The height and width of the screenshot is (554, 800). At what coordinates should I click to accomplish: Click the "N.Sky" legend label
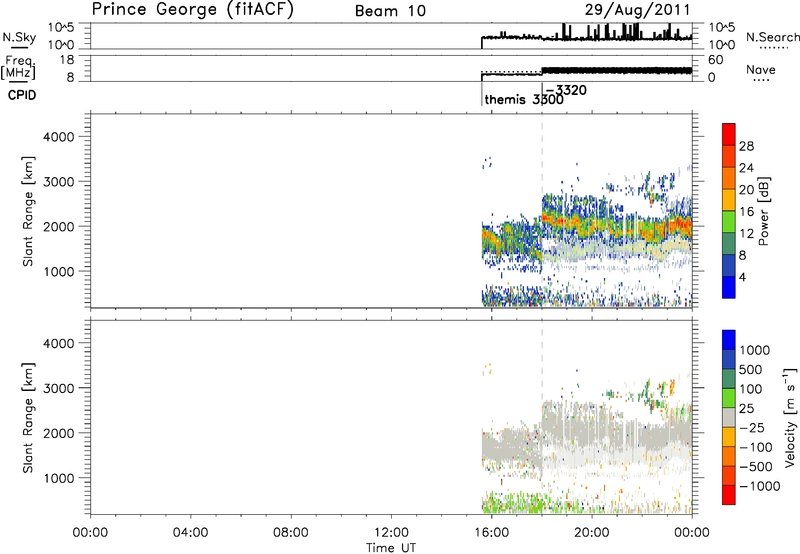[x=19, y=37]
